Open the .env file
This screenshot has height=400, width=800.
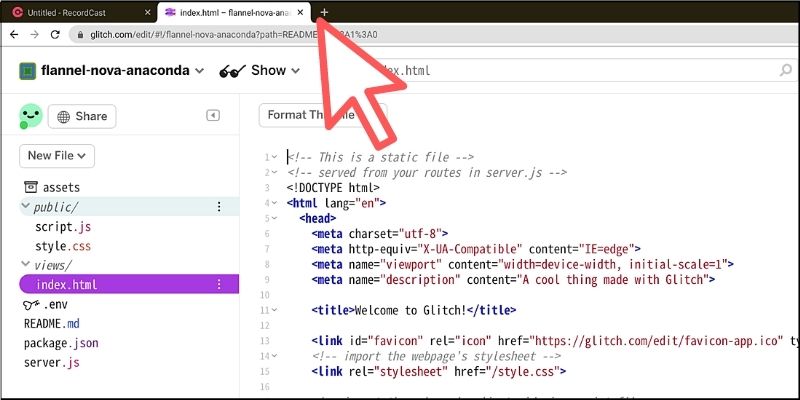(x=45, y=305)
